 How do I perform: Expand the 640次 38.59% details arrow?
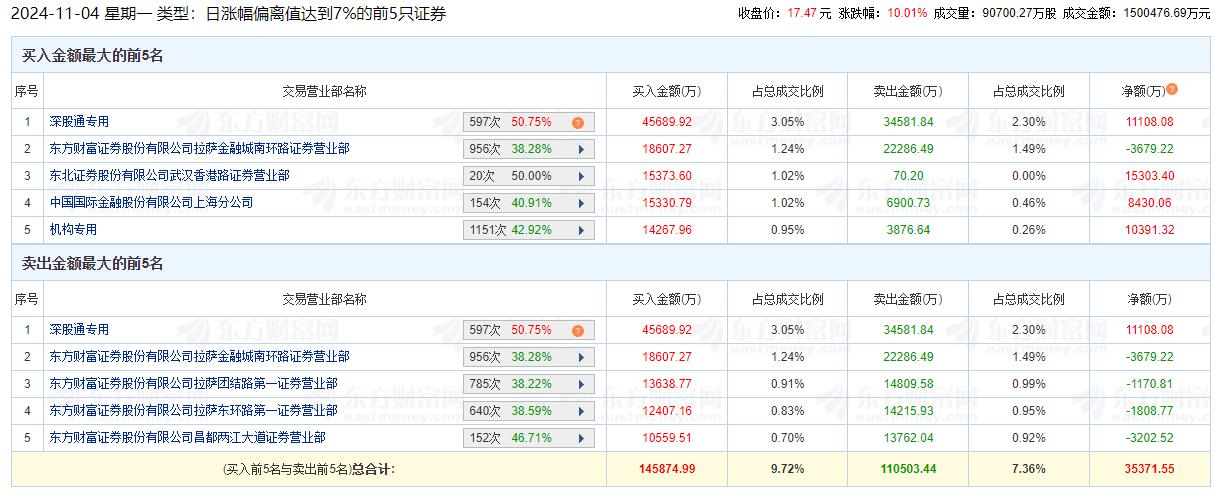581,411
